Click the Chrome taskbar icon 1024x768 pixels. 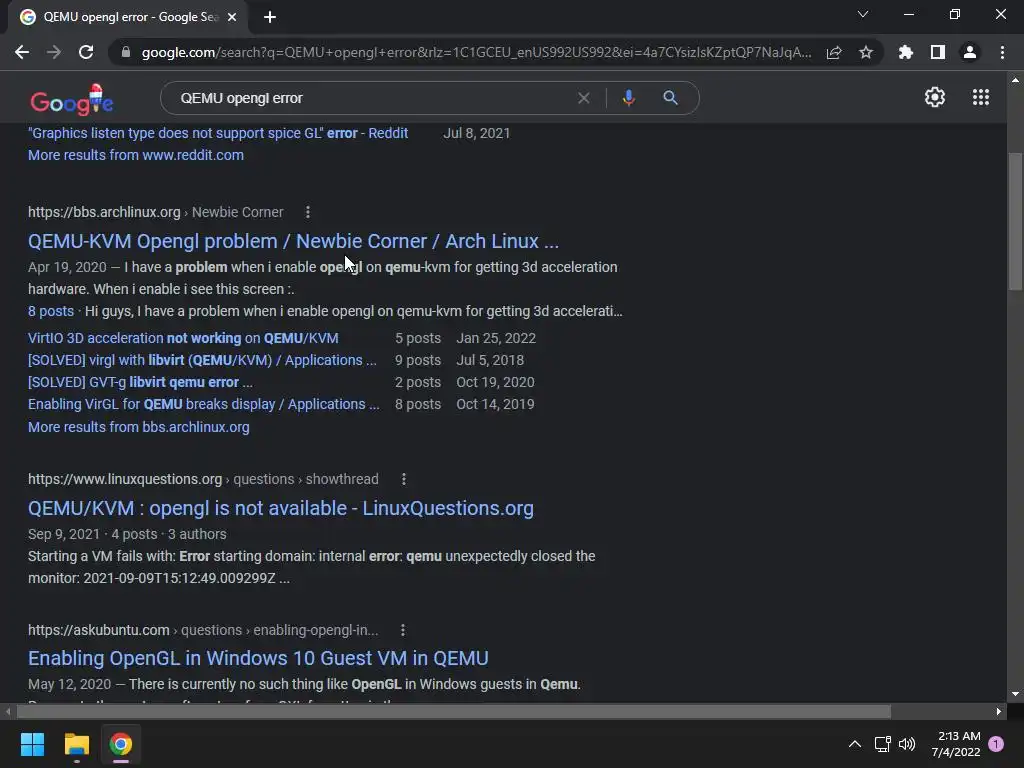(121, 744)
